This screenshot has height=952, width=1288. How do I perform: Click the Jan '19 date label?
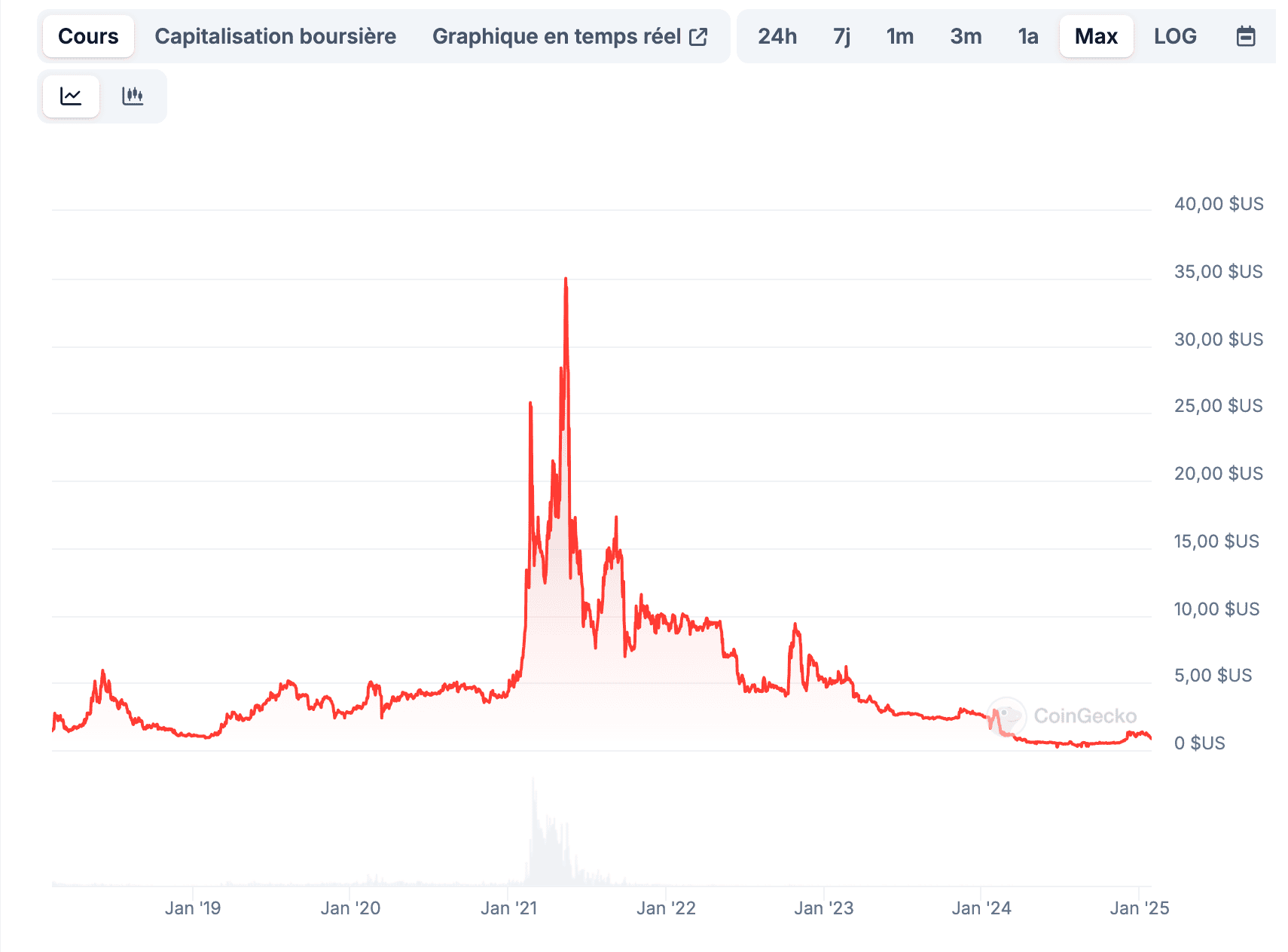click(x=193, y=908)
